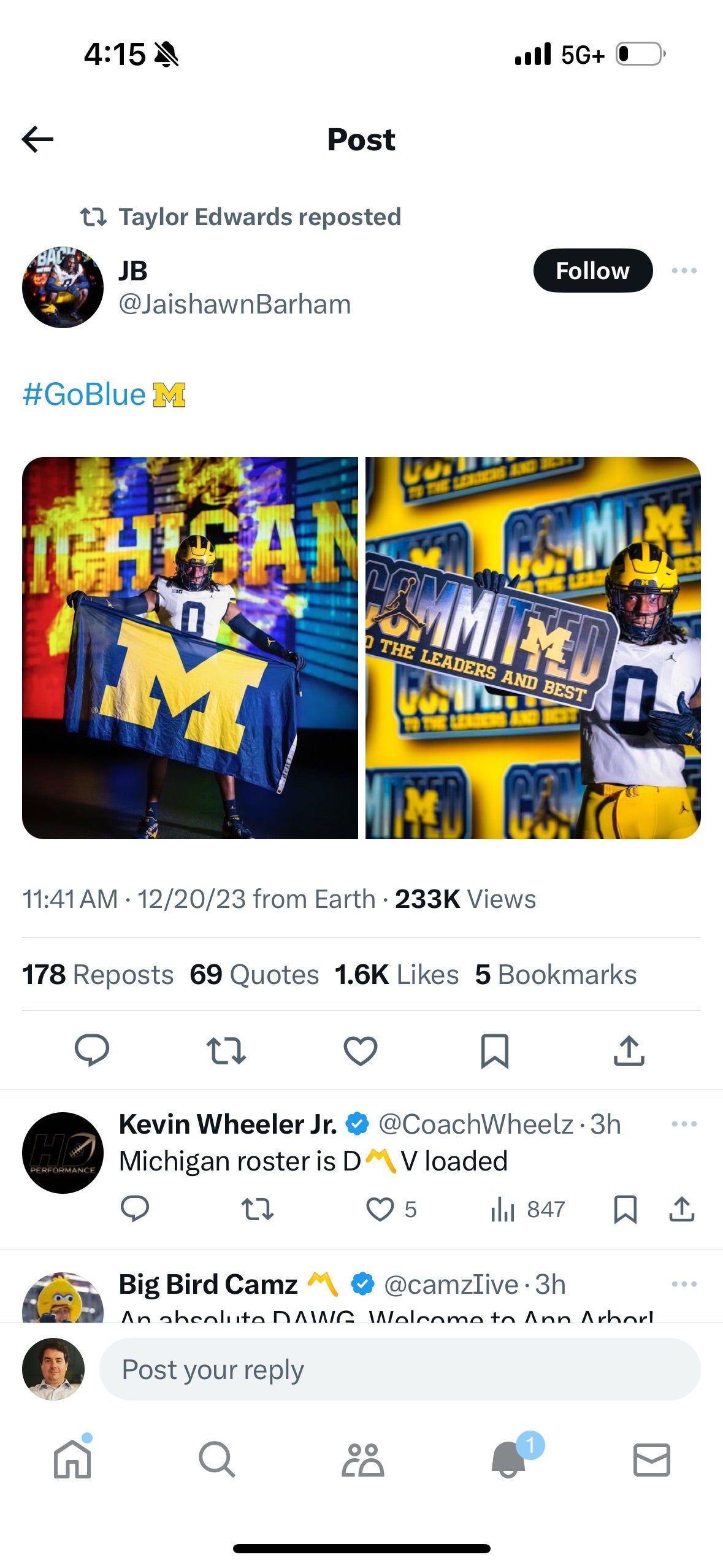Open the Search tab
This screenshot has width=723, height=1568.
tap(216, 1459)
